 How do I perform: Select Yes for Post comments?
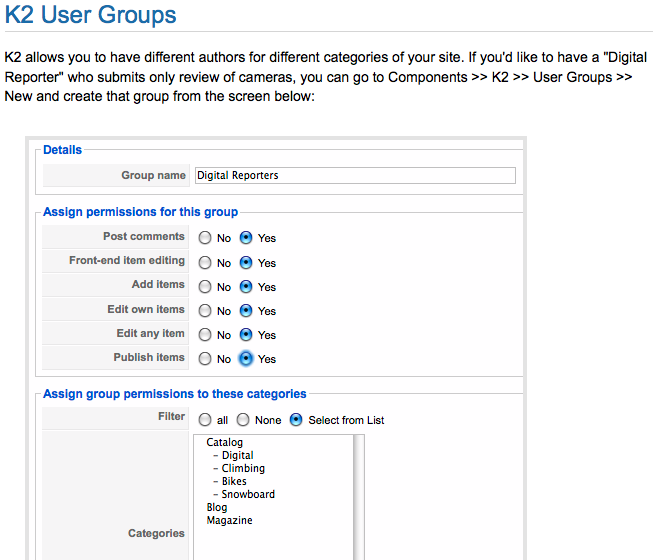246,238
